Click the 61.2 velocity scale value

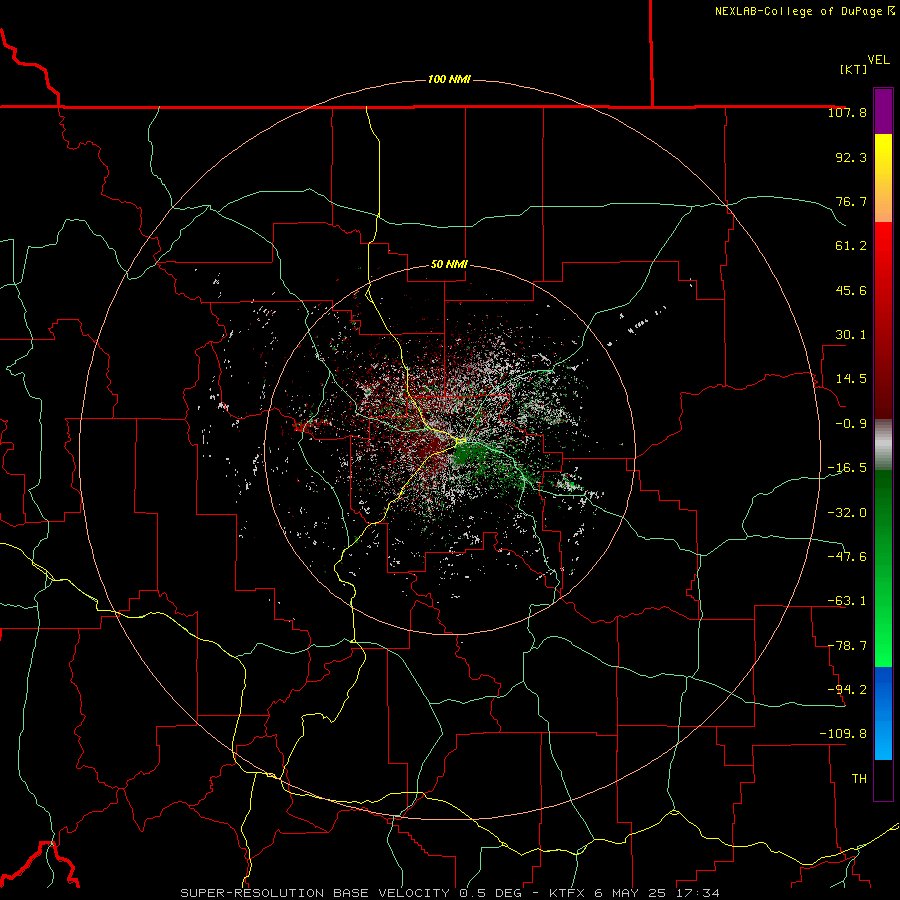point(851,246)
